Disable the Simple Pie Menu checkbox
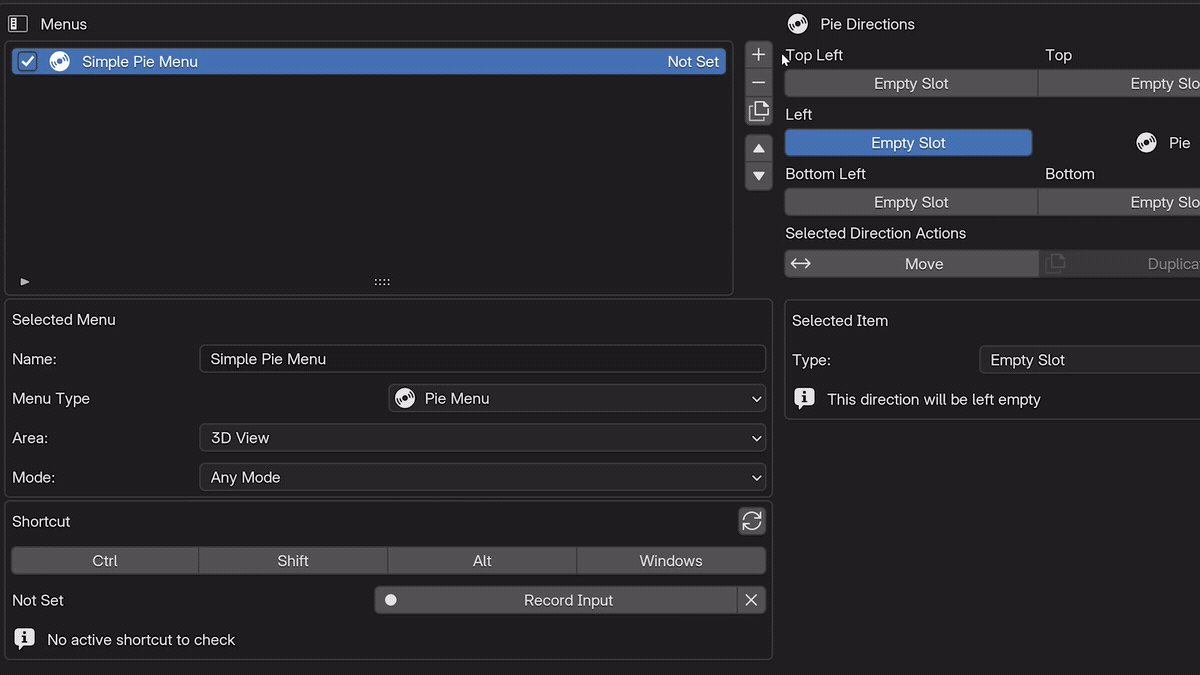1200x675 pixels. 28,62
